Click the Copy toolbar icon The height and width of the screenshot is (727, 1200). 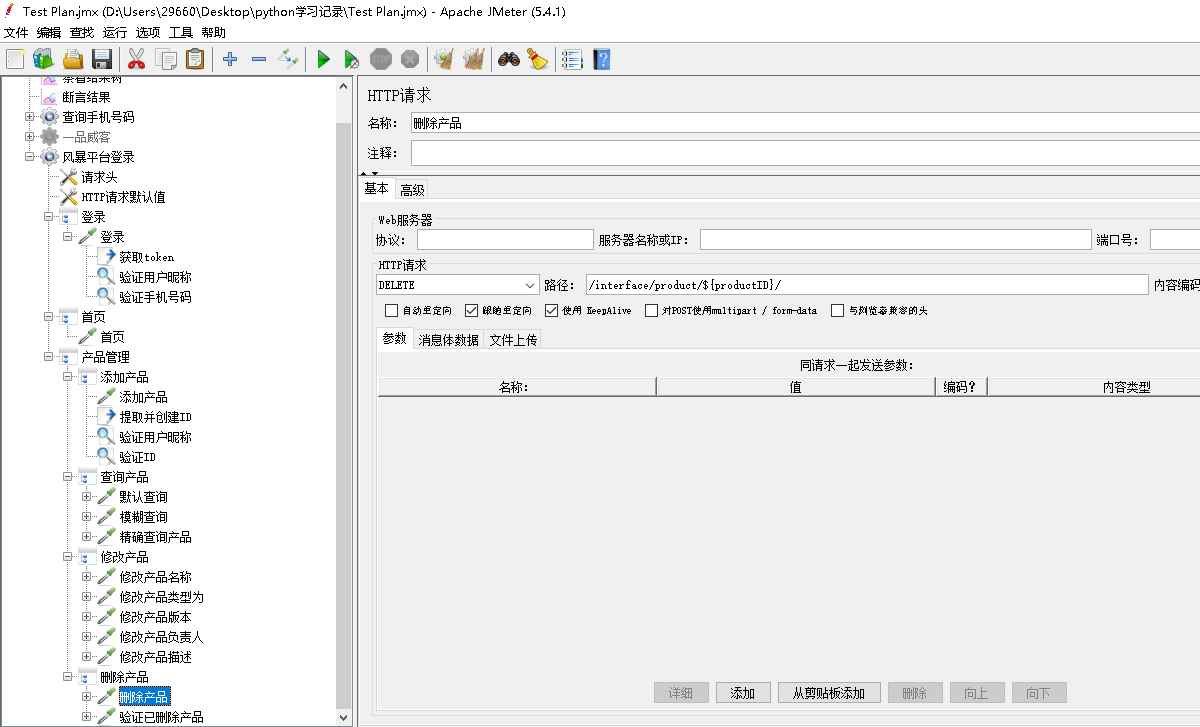tap(166, 59)
